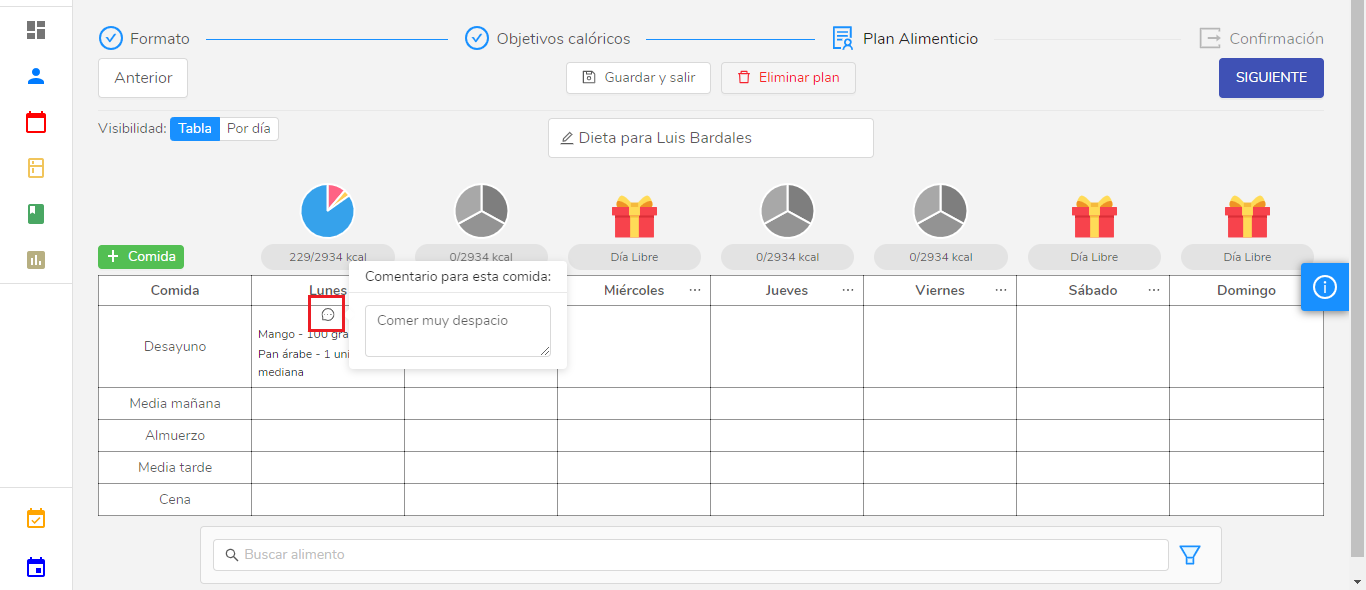Click the SIGUIENTE button

point(1271,78)
